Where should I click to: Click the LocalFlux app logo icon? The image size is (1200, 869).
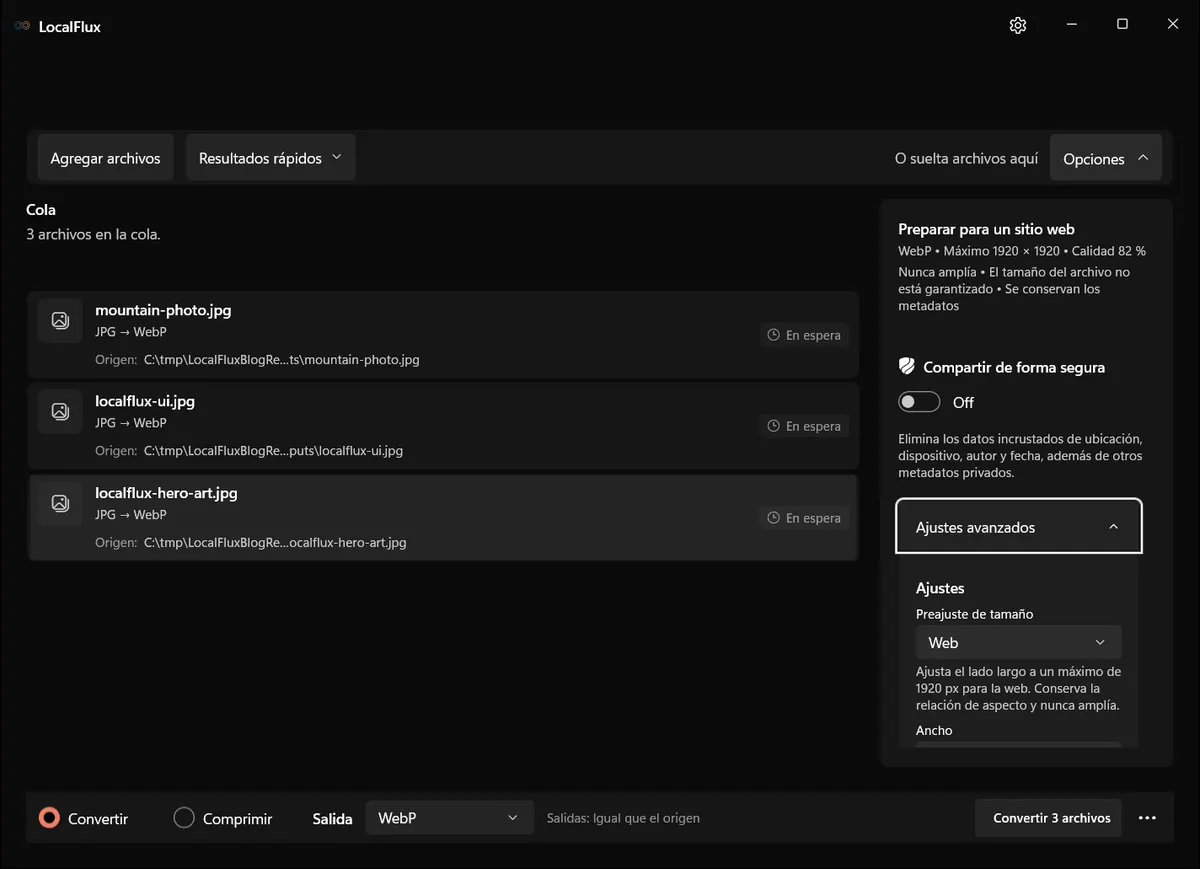pos(22,26)
